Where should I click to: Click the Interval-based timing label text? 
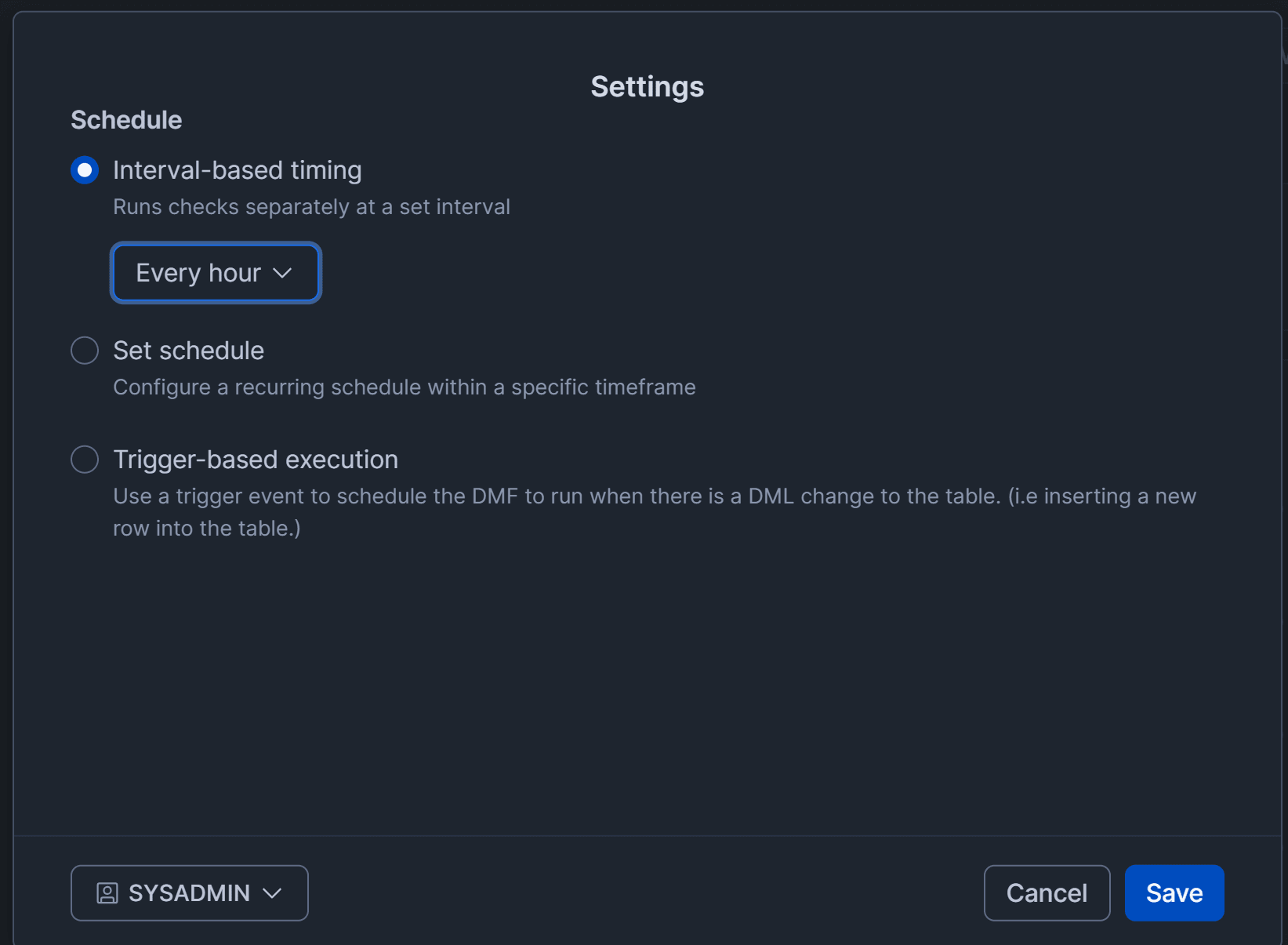pos(237,170)
